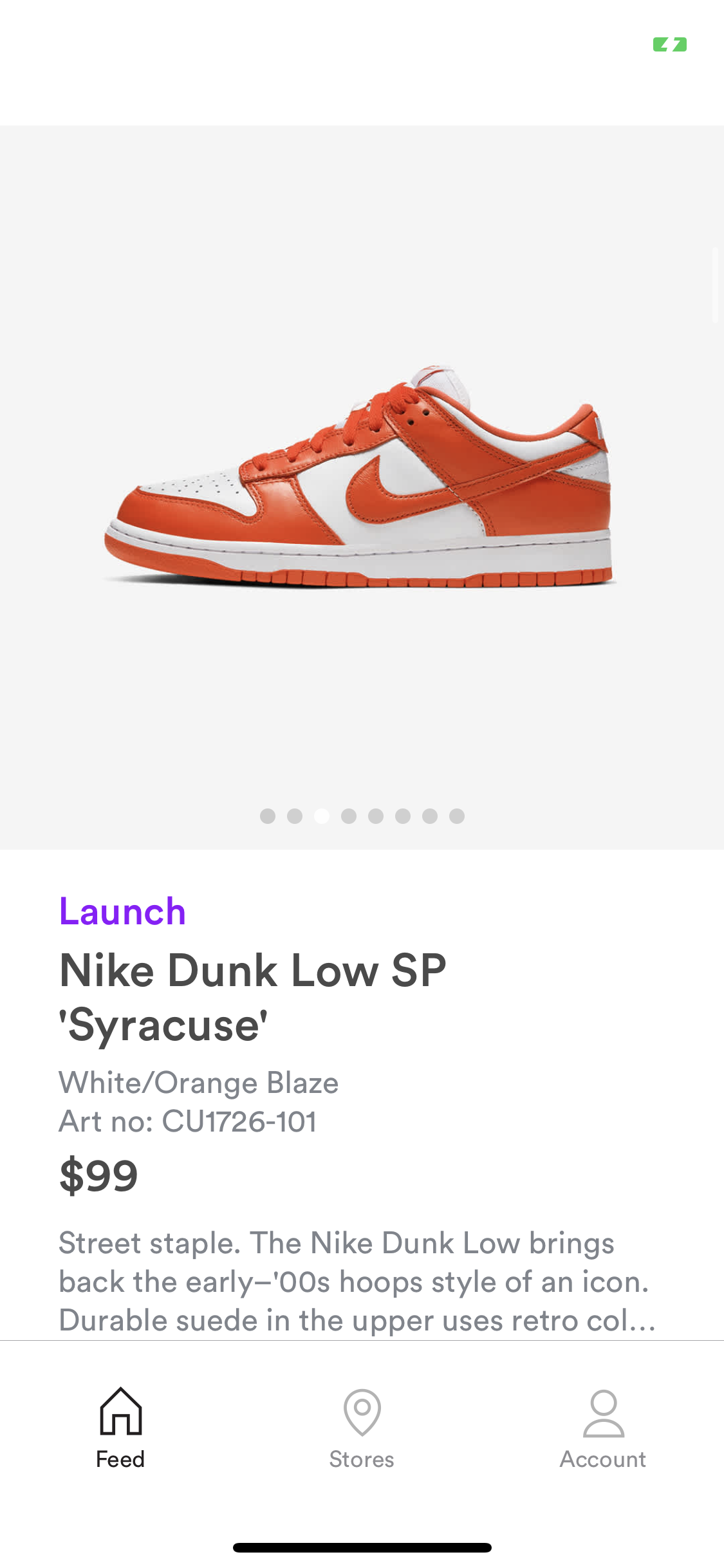Tap the White/Orange Blaze colorway text

click(198, 1083)
